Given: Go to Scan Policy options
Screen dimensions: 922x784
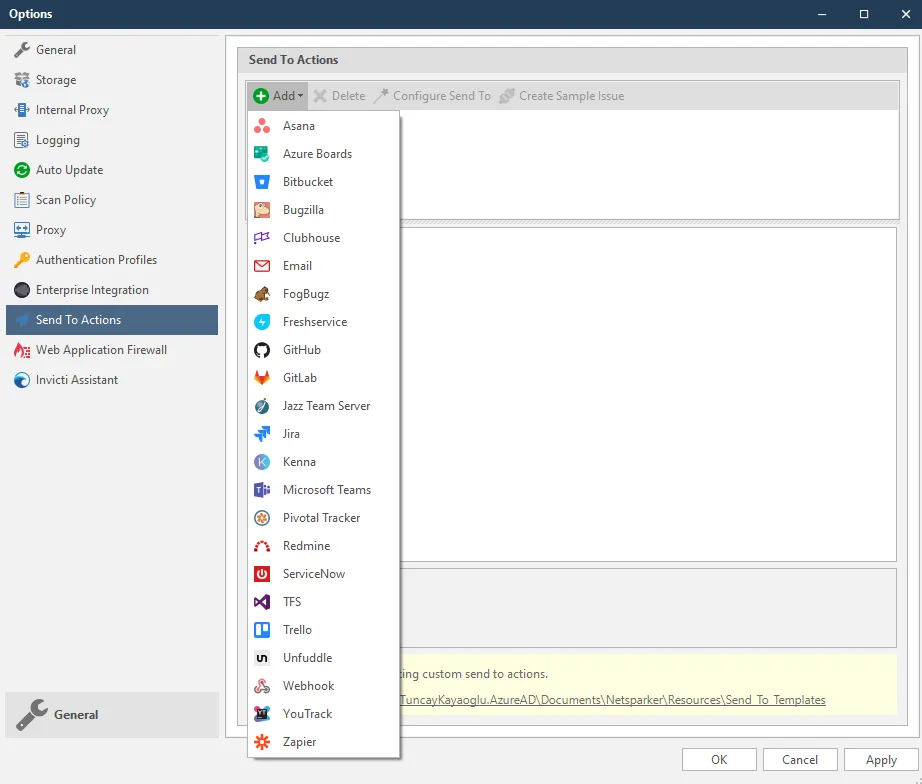Looking at the screenshot, I should tap(112, 200).
